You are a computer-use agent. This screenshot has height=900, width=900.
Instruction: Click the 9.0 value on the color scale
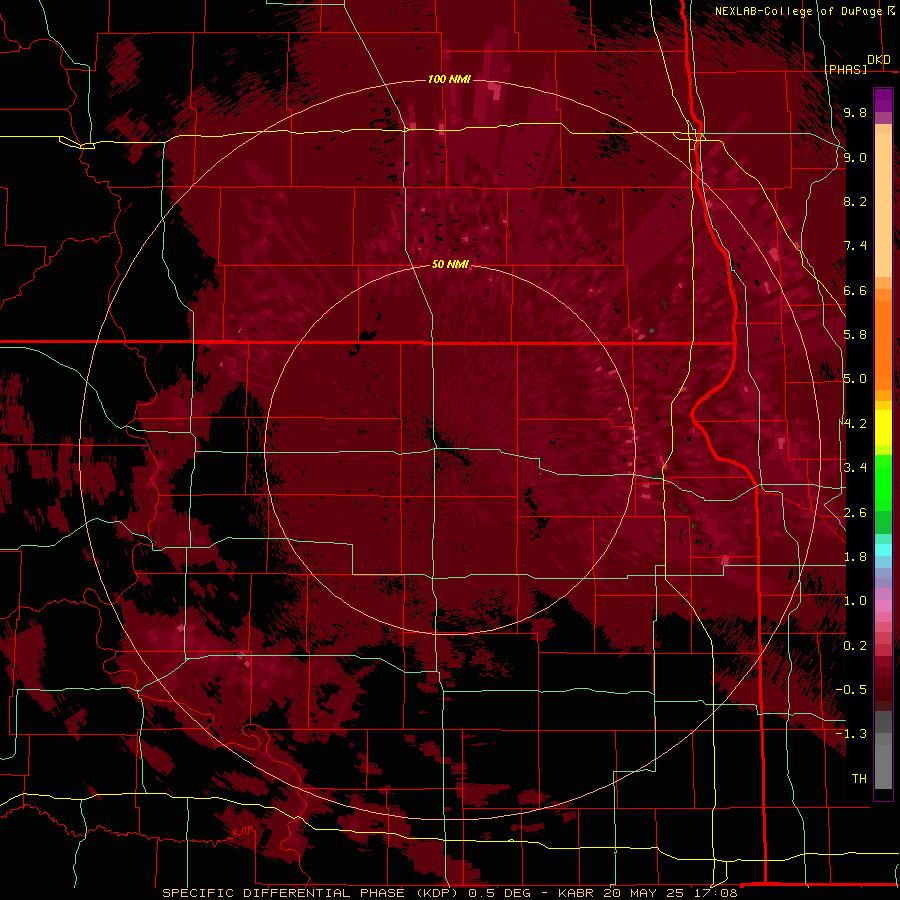tap(855, 157)
